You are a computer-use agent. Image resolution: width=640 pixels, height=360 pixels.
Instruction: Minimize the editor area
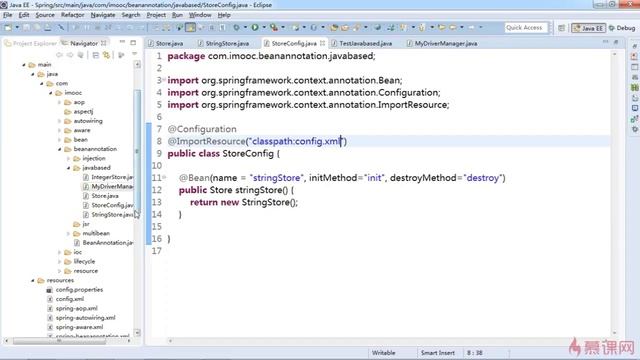pos(605,42)
